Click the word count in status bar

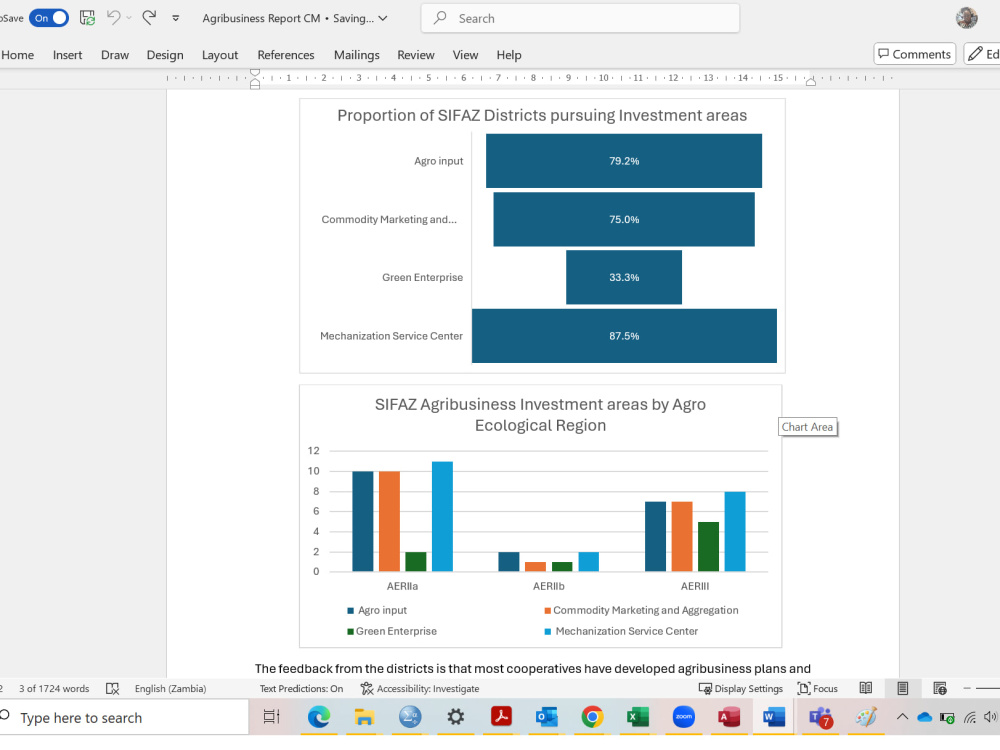(x=54, y=689)
